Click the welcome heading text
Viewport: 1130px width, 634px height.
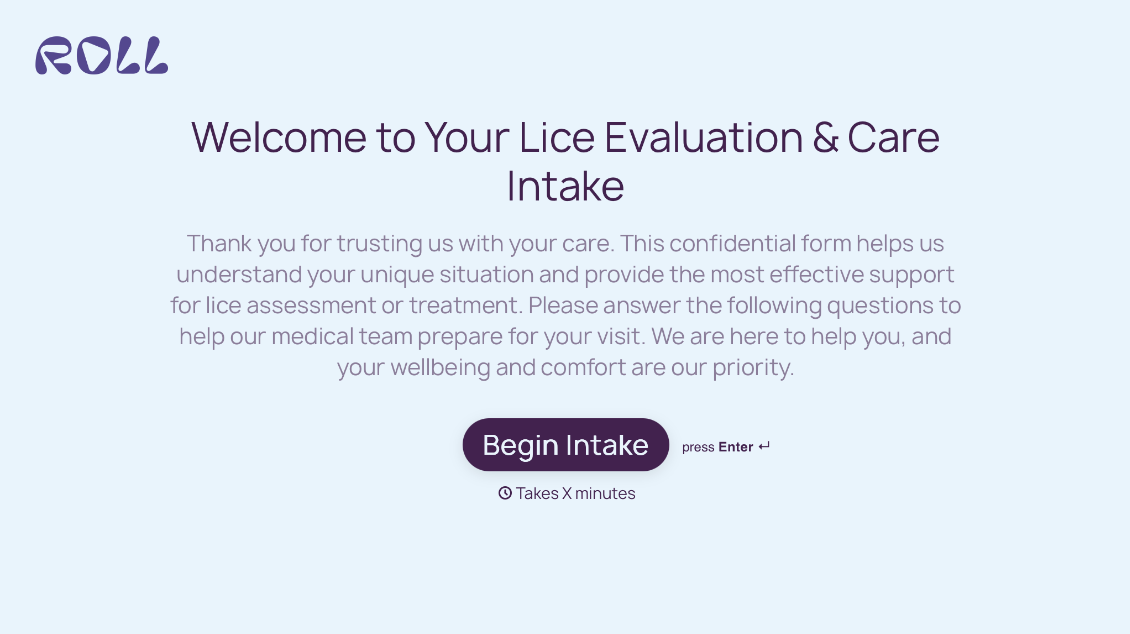pyautogui.click(x=565, y=160)
